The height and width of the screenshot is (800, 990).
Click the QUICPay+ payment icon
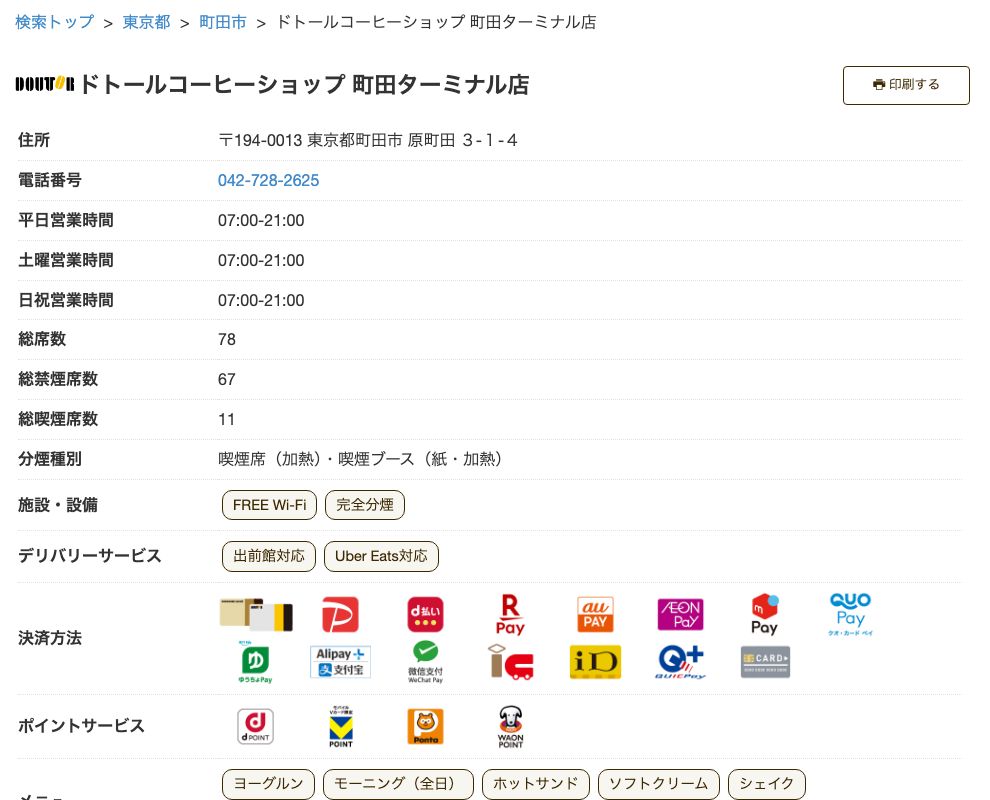coord(680,662)
